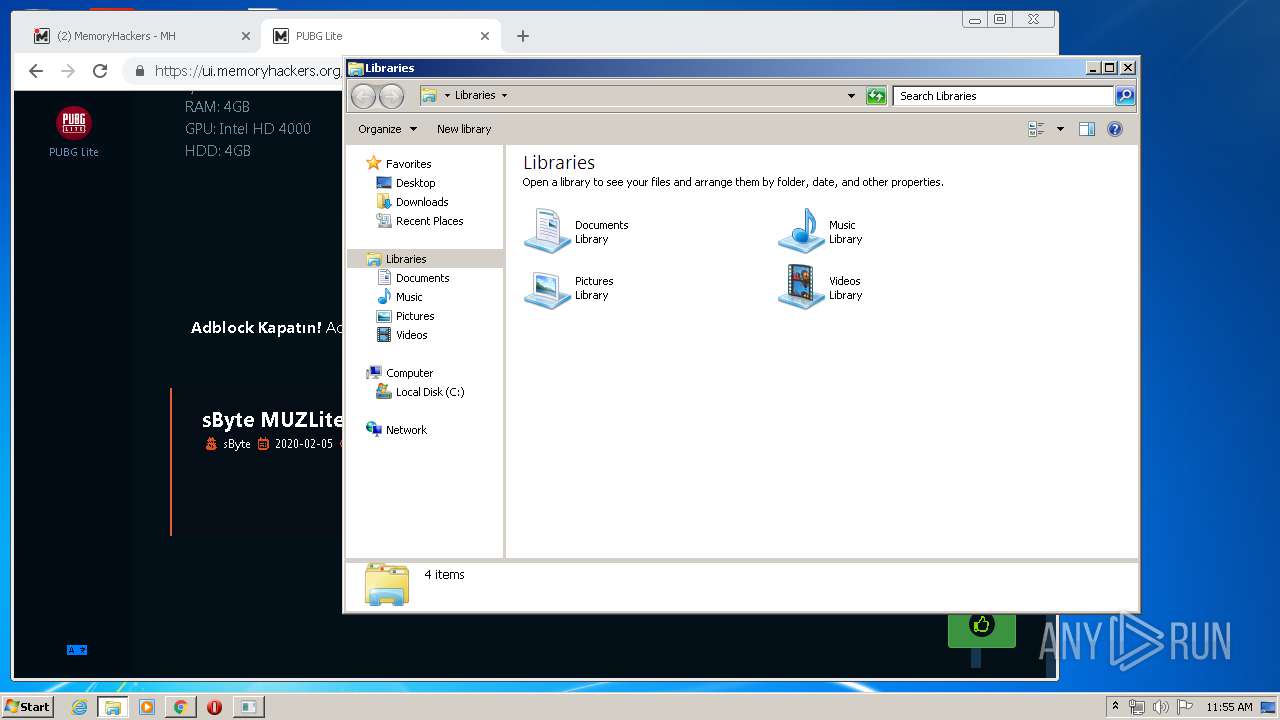
Task: Click the 2020-02-05 date on the post
Action: [304, 444]
